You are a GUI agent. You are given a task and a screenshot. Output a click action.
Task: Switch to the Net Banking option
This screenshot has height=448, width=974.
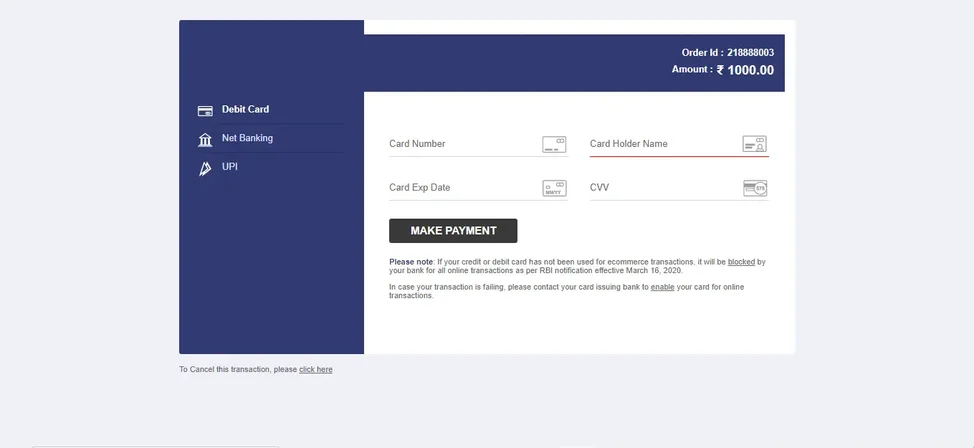click(x=247, y=138)
